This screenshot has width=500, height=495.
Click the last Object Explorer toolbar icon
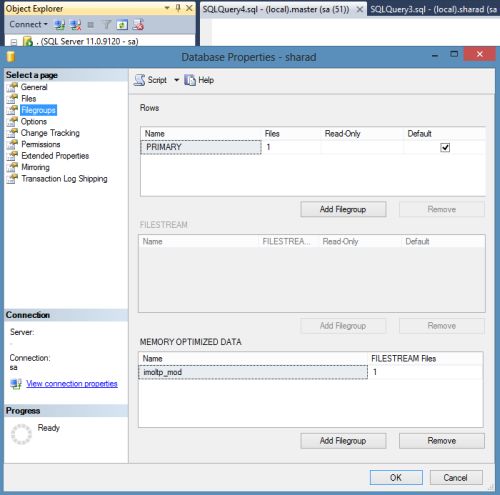point(138,25)
